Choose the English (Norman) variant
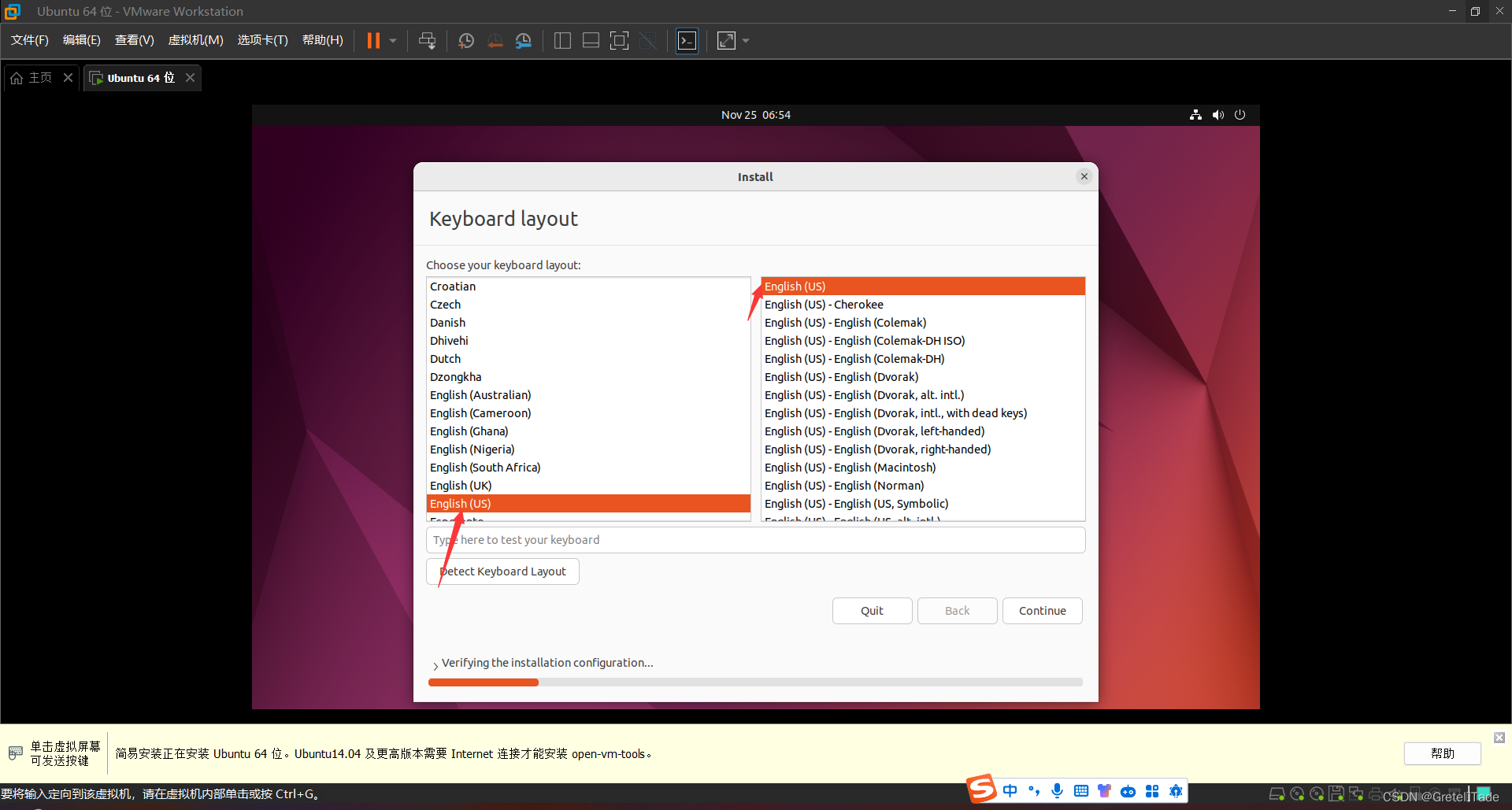The image size is (1512, 810). pos(923,486)
